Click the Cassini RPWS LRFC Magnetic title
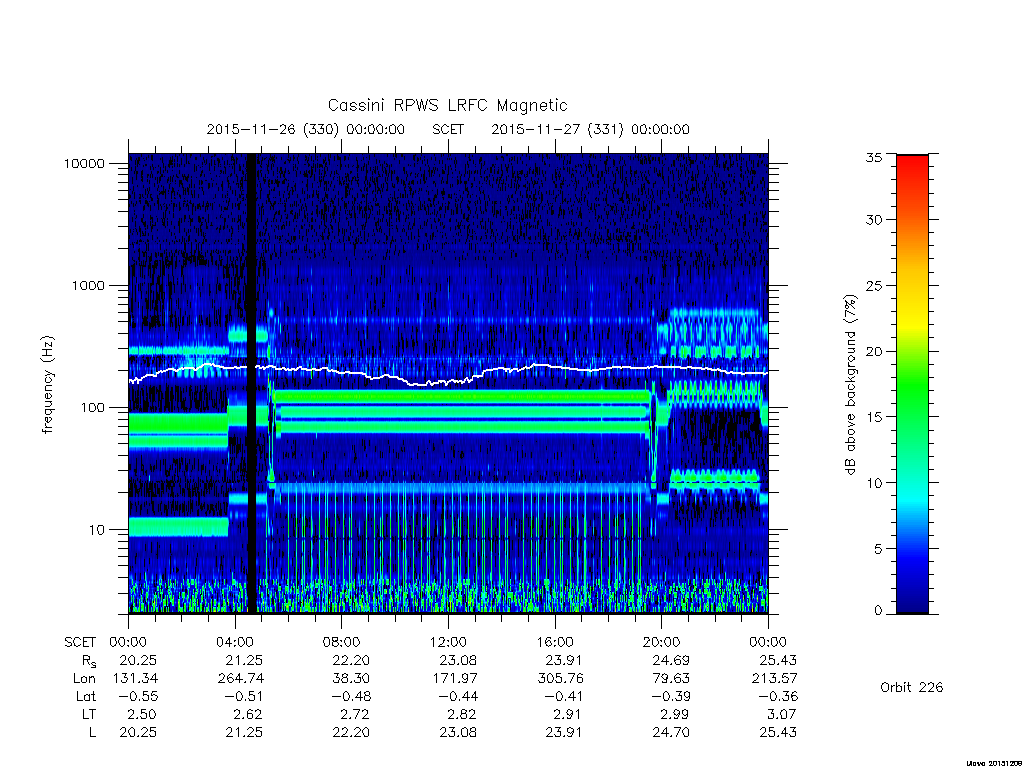Viewport: 1024px width, 768px height. click(x=447, y=105)
